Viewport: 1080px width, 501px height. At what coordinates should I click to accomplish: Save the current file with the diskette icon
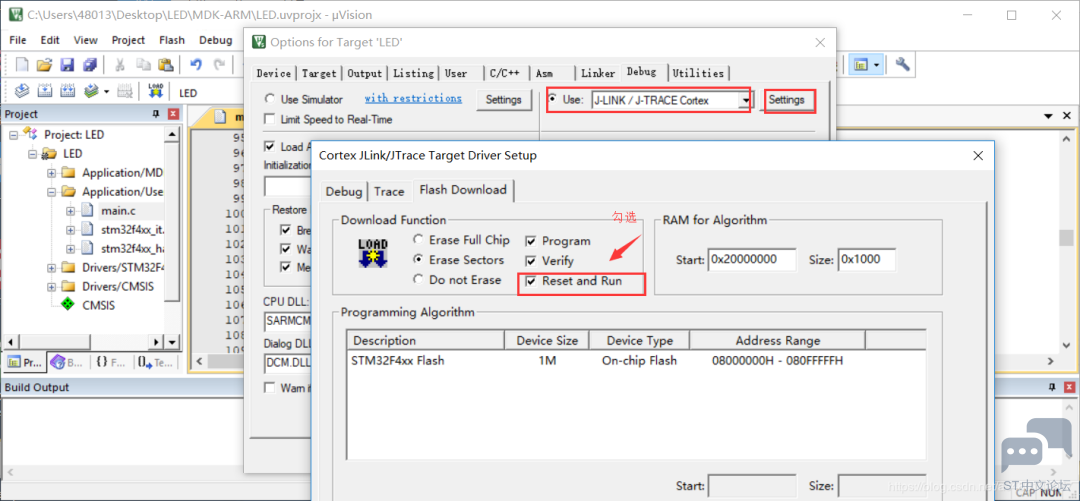(x=67, y=65)
